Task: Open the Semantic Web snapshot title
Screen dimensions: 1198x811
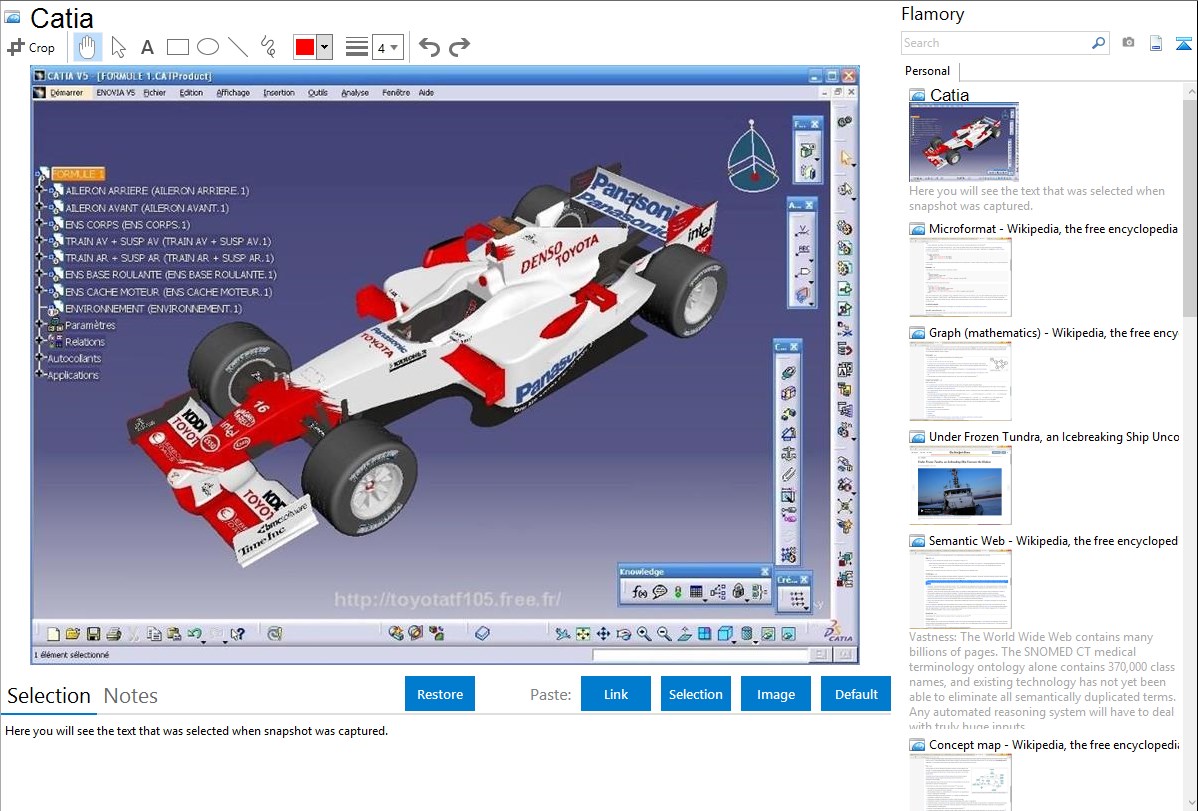Action: [x=1053, y=541]
